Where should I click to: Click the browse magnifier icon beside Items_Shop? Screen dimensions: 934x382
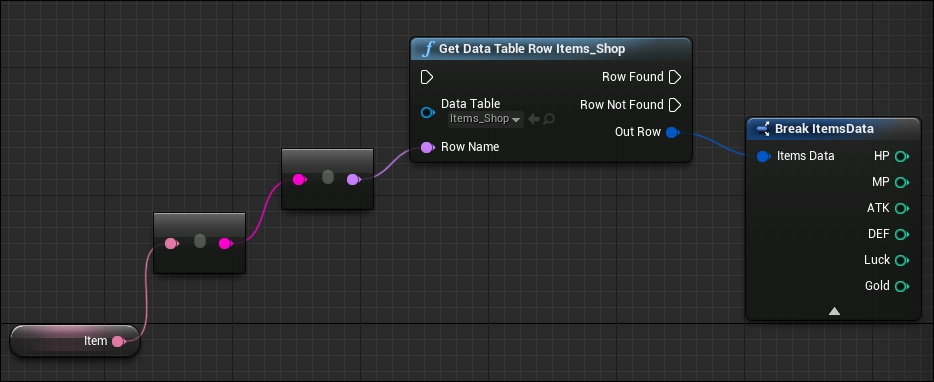549,119
